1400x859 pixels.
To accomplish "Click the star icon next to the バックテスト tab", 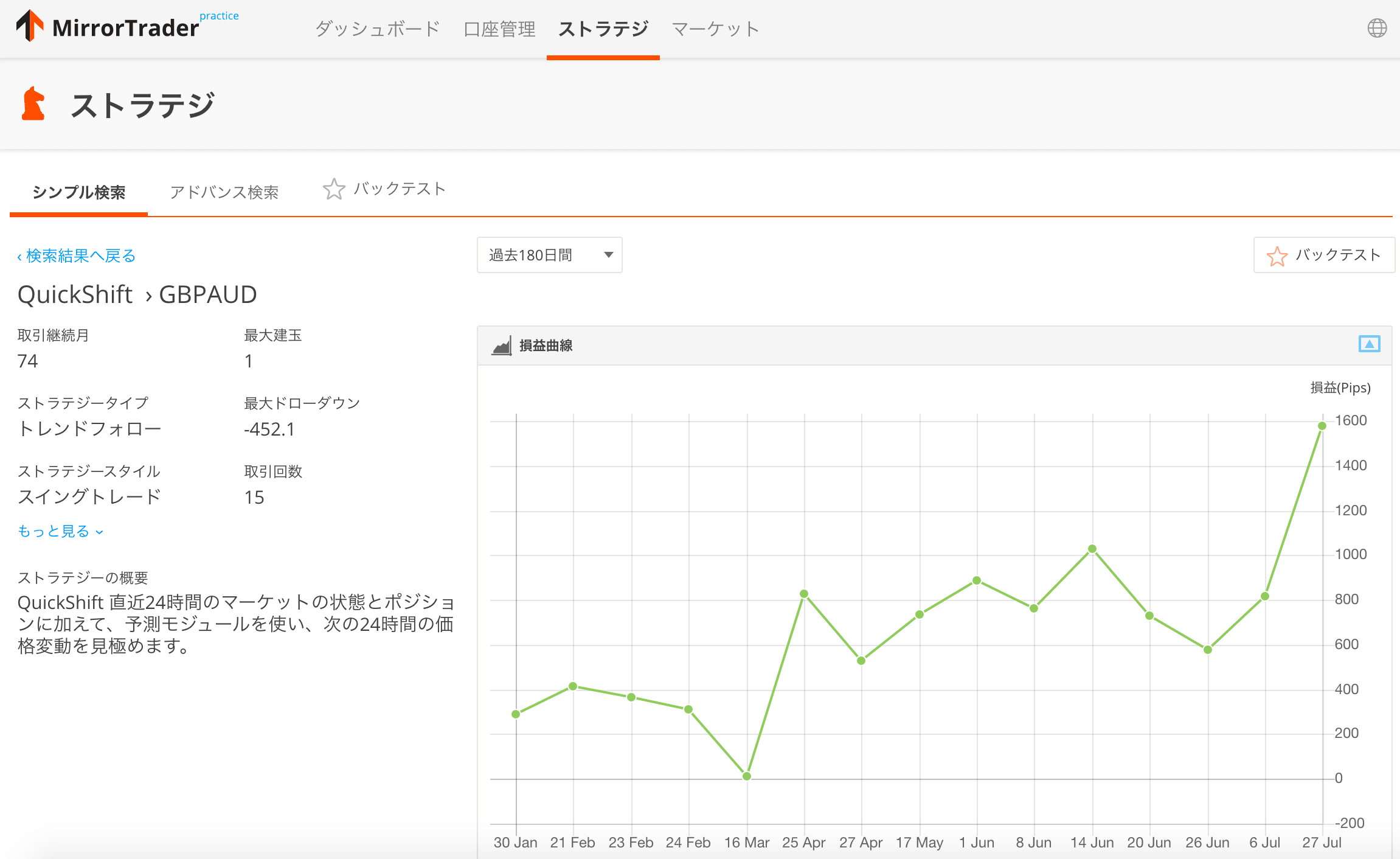I will [x=334, y=189].
